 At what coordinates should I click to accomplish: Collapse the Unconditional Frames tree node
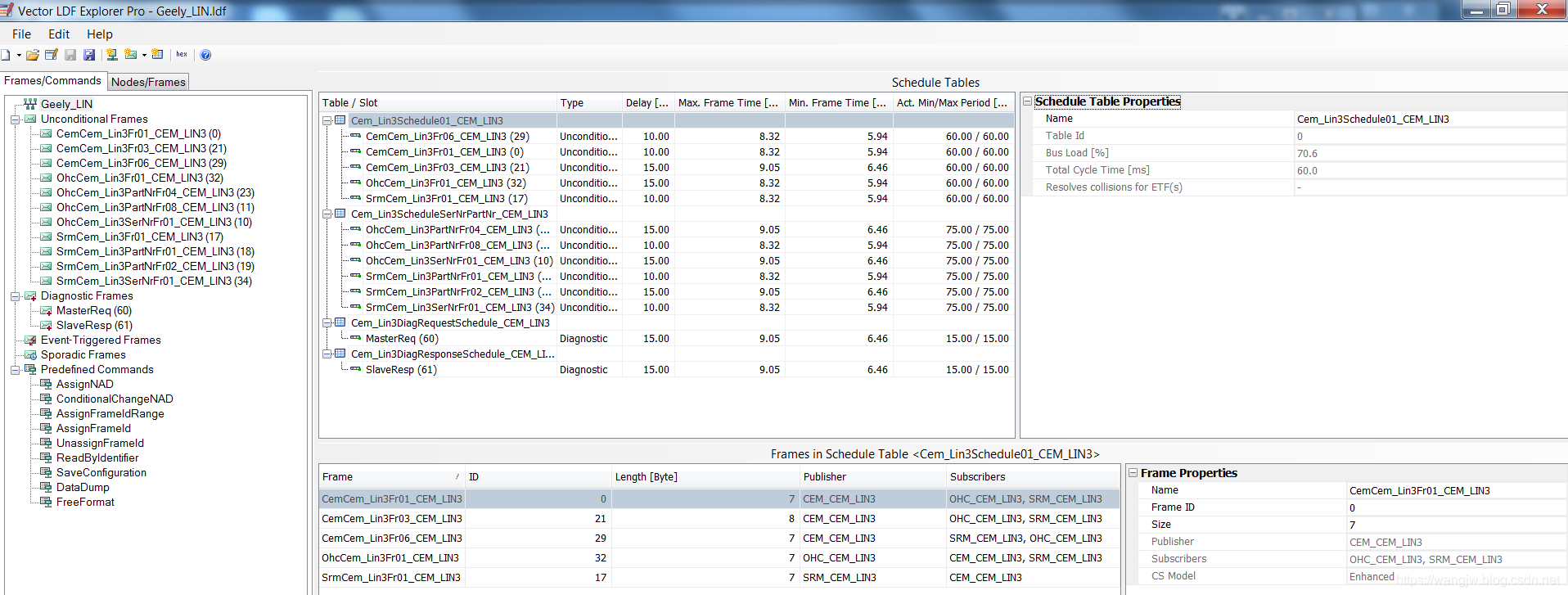point(15,119)
